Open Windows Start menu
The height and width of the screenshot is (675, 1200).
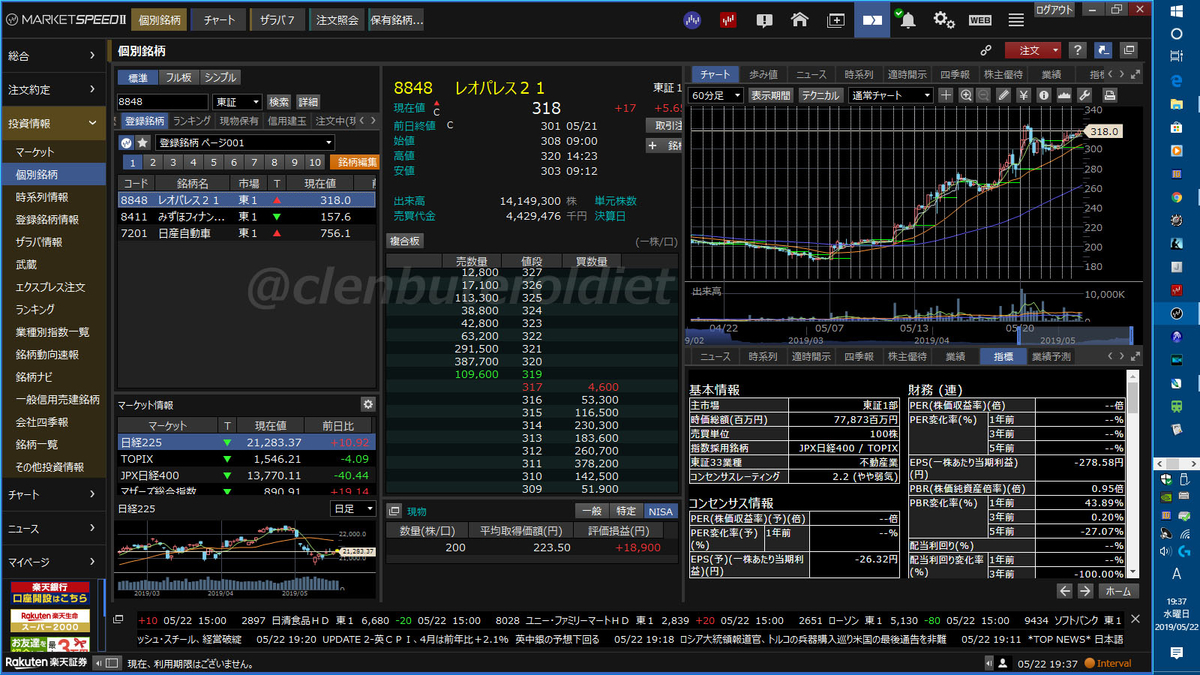pyautogui.click(x=1176, y=9)
